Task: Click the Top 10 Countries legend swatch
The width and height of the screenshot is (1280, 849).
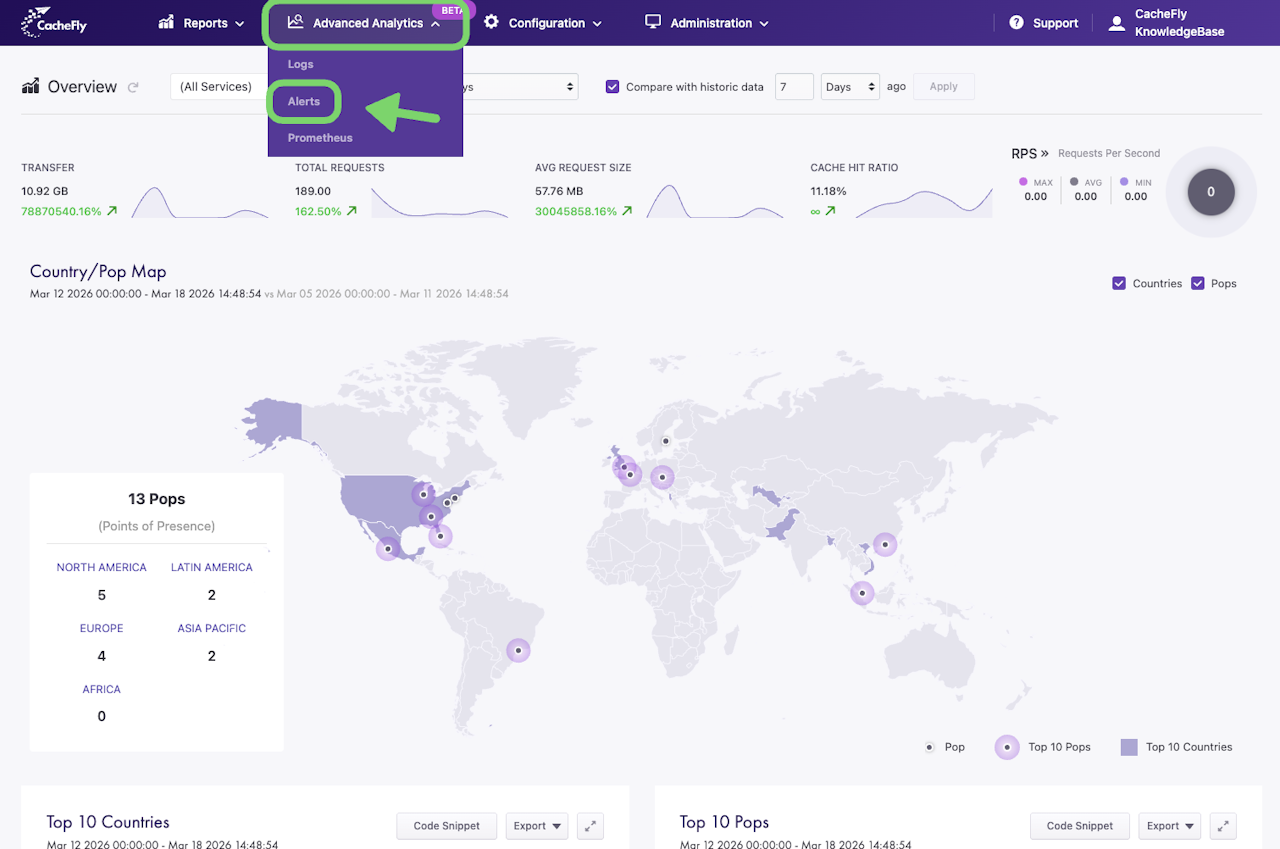Action: click(1129, 747)
